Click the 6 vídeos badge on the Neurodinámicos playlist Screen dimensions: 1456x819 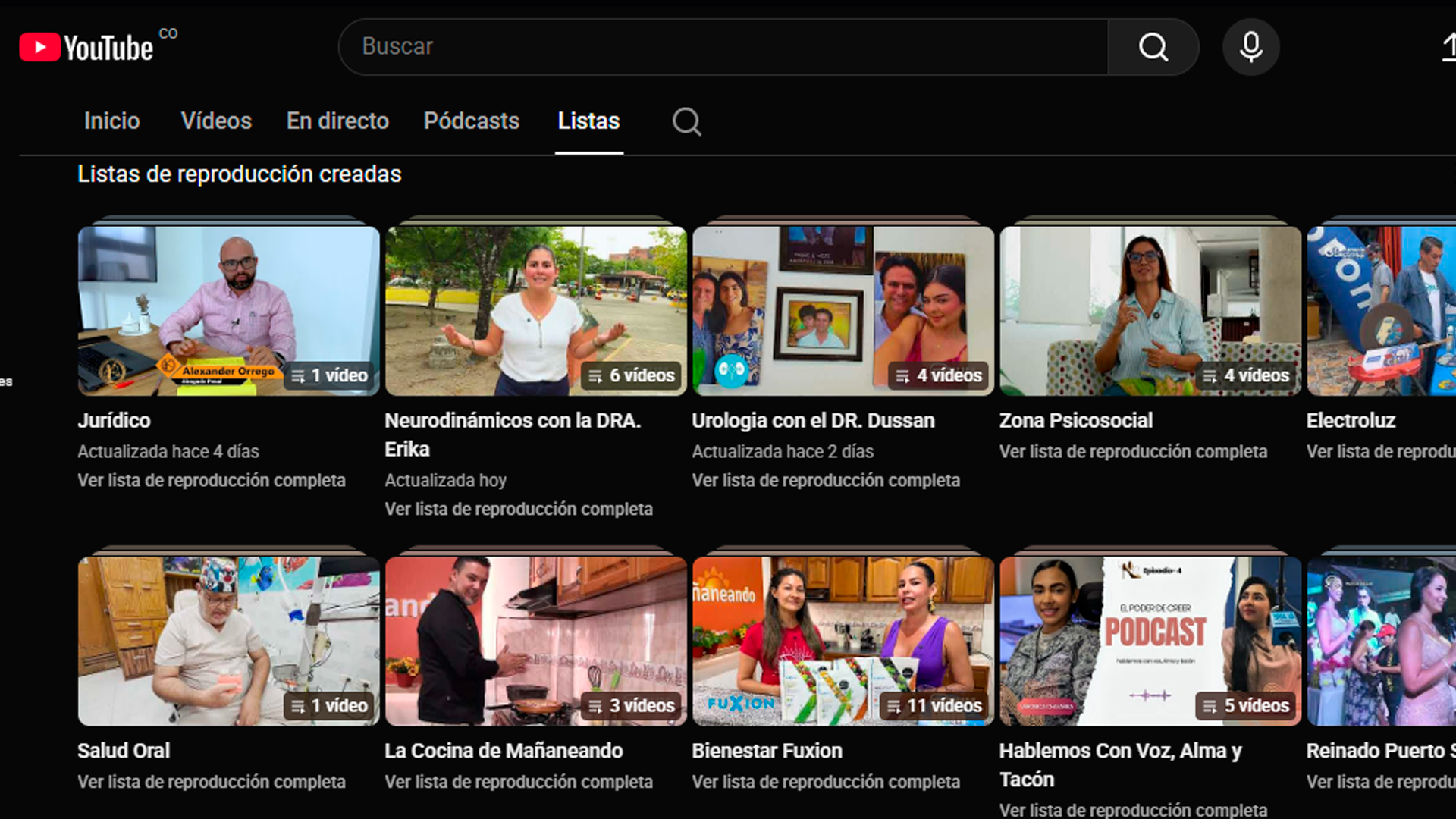(x=632, y=375)
